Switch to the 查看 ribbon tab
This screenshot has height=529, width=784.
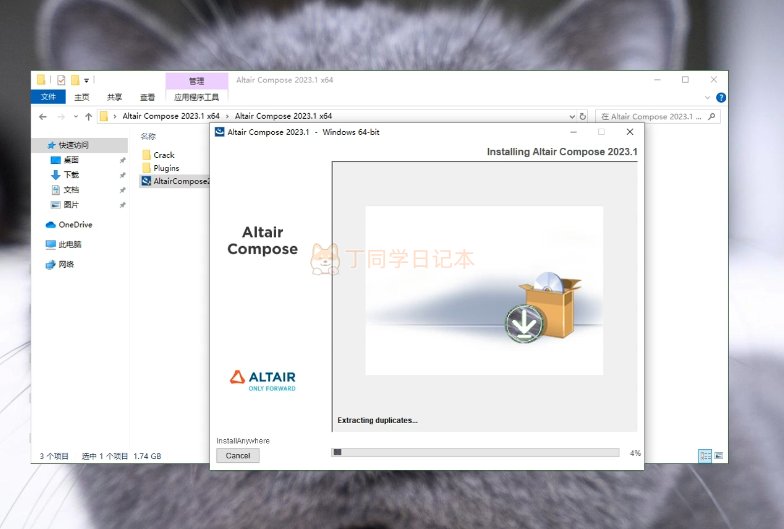tap(147, 97)
